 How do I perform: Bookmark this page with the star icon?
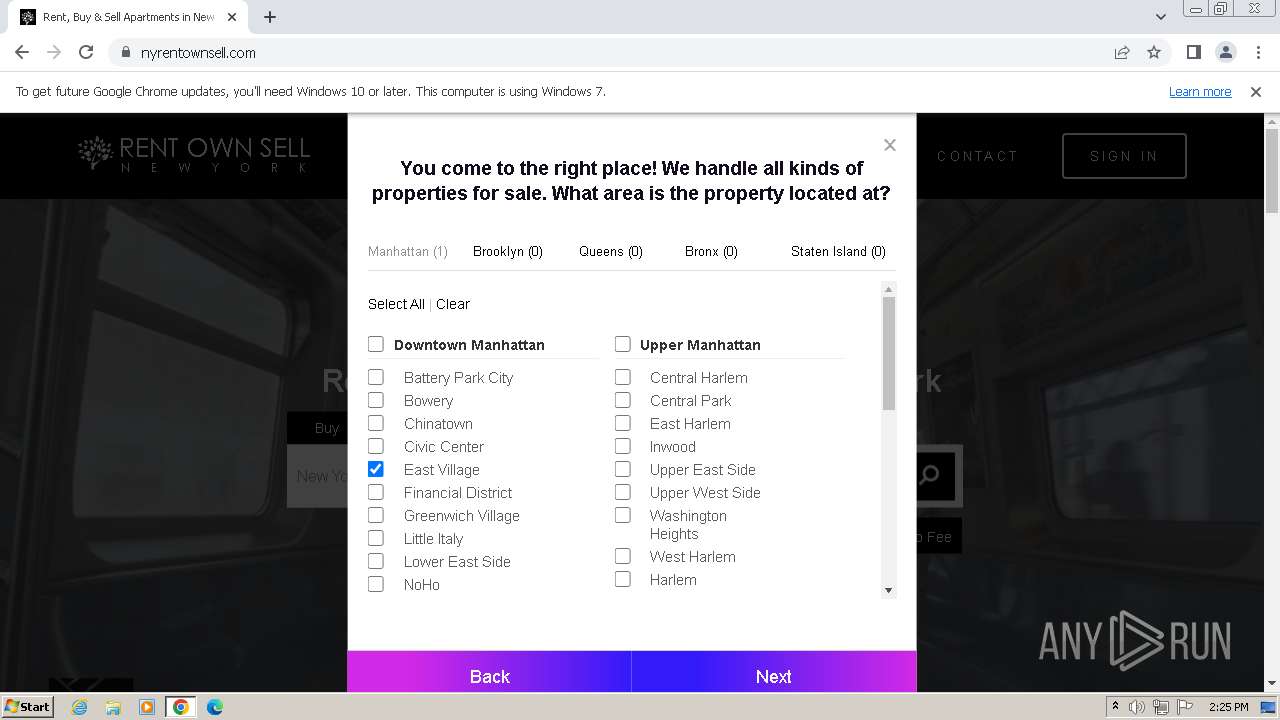(x=1154, y=52)
